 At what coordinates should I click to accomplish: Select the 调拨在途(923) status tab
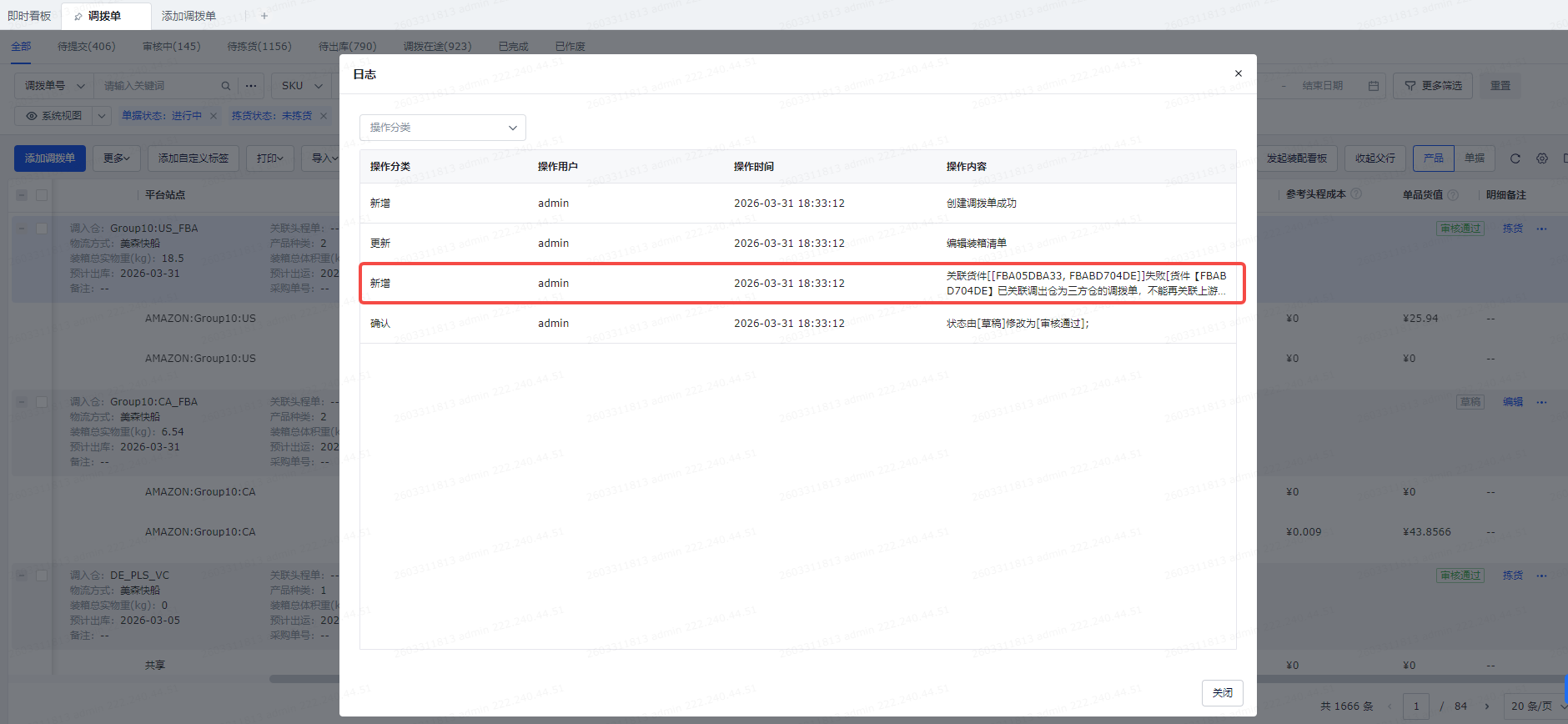[438, 47]
